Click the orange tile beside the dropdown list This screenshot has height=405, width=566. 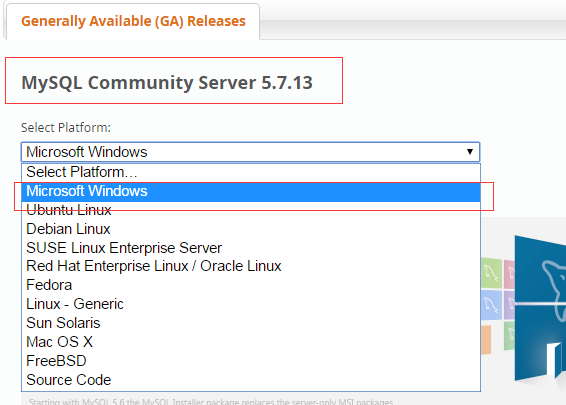point(486,340)
